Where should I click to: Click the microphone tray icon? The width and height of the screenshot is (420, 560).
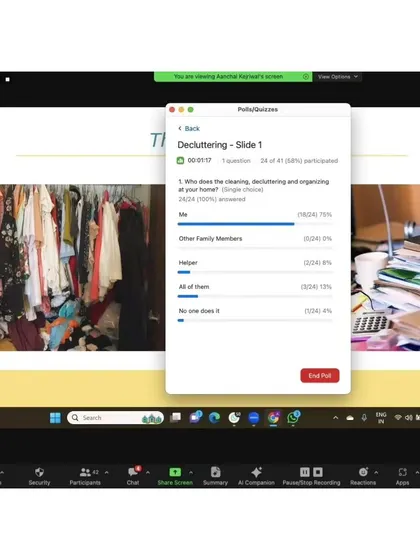coord(364,418)
